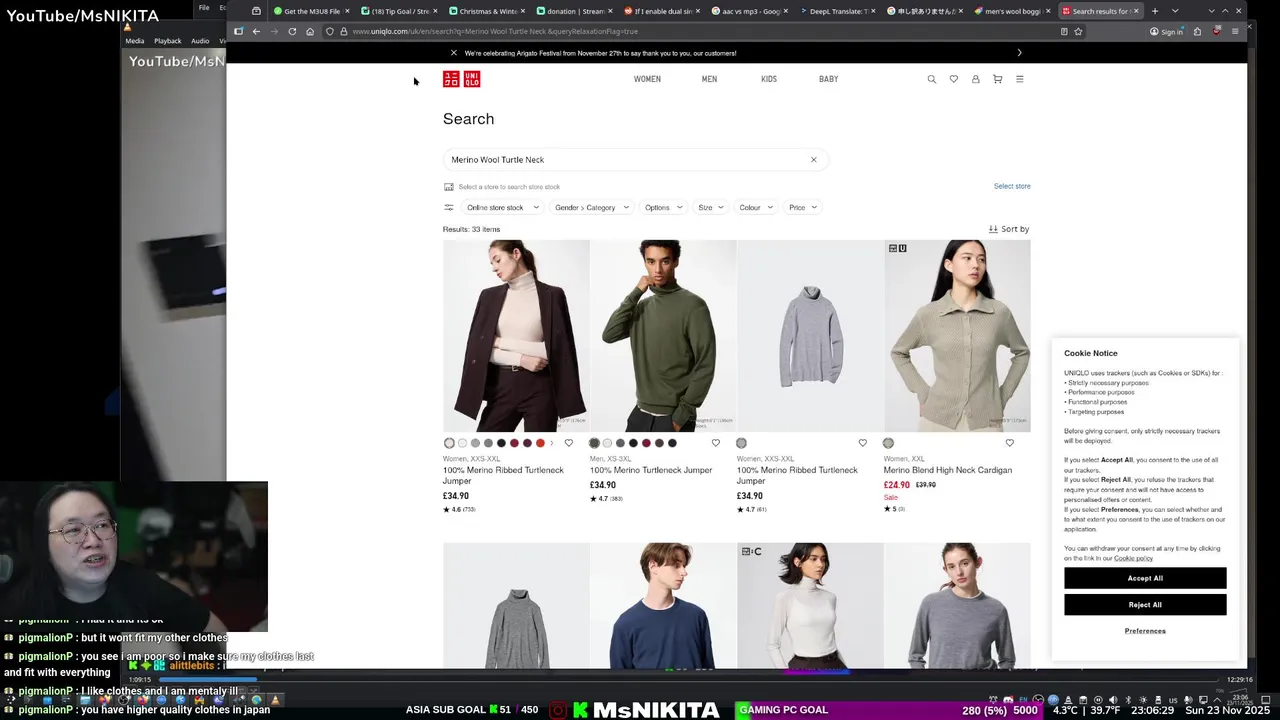Open the hamburger menu in UNIQLO header

point(1019,79)
